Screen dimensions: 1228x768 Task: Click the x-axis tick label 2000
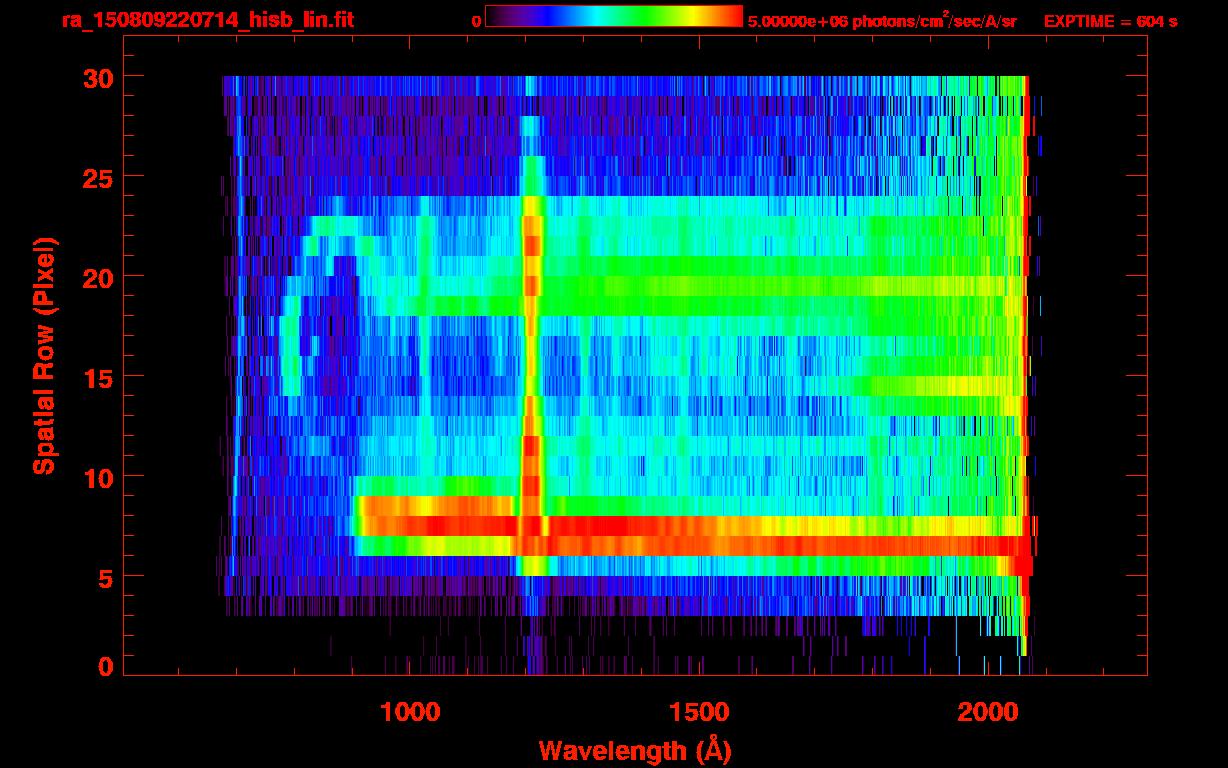pyautogui.click(x=987, y=712)
